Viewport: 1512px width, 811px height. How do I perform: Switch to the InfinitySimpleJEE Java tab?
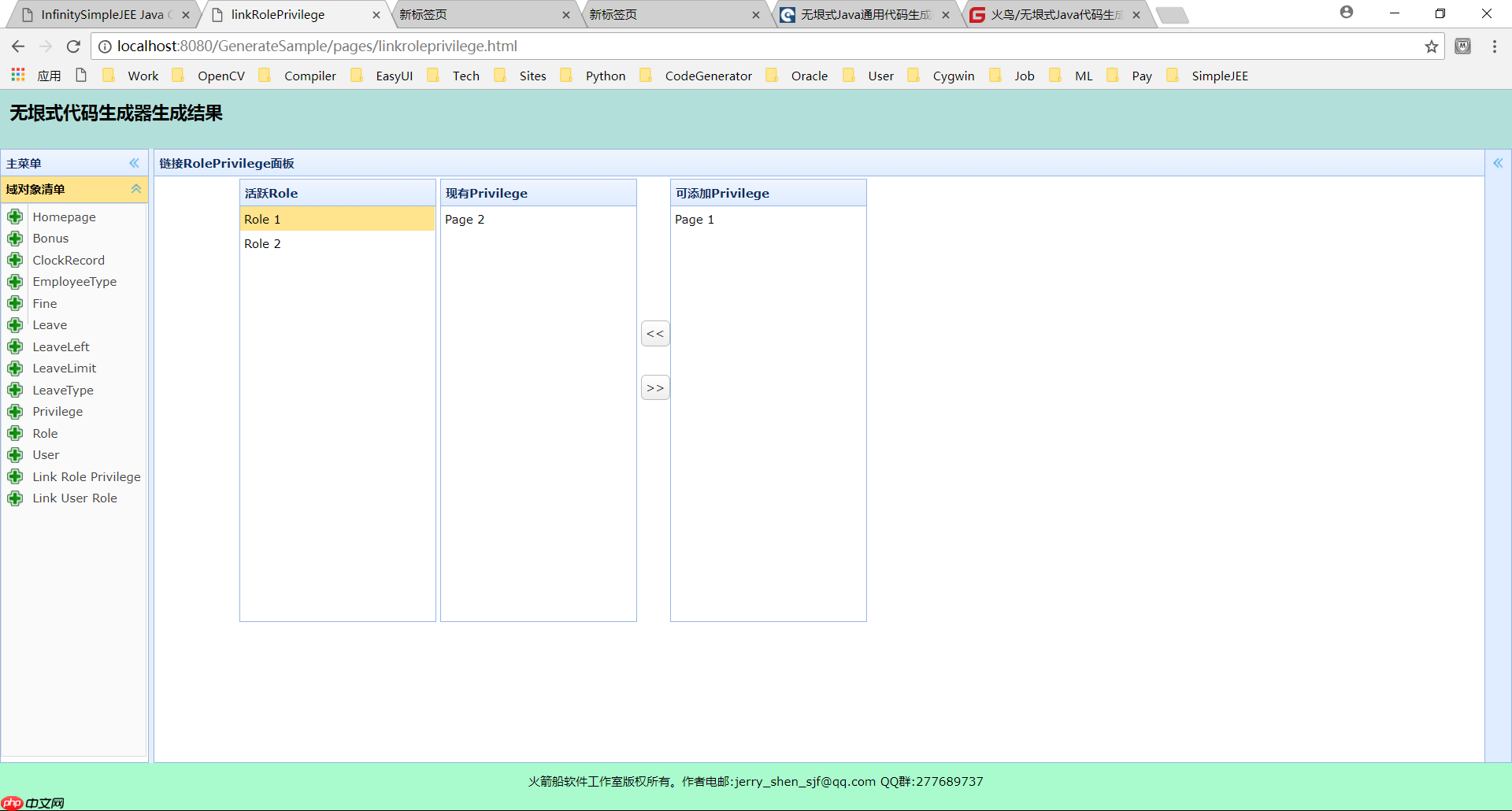point(102,15)
